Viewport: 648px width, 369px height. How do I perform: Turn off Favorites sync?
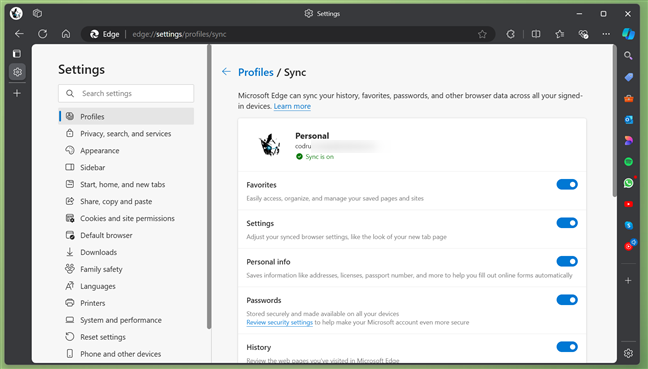[567, 184]
